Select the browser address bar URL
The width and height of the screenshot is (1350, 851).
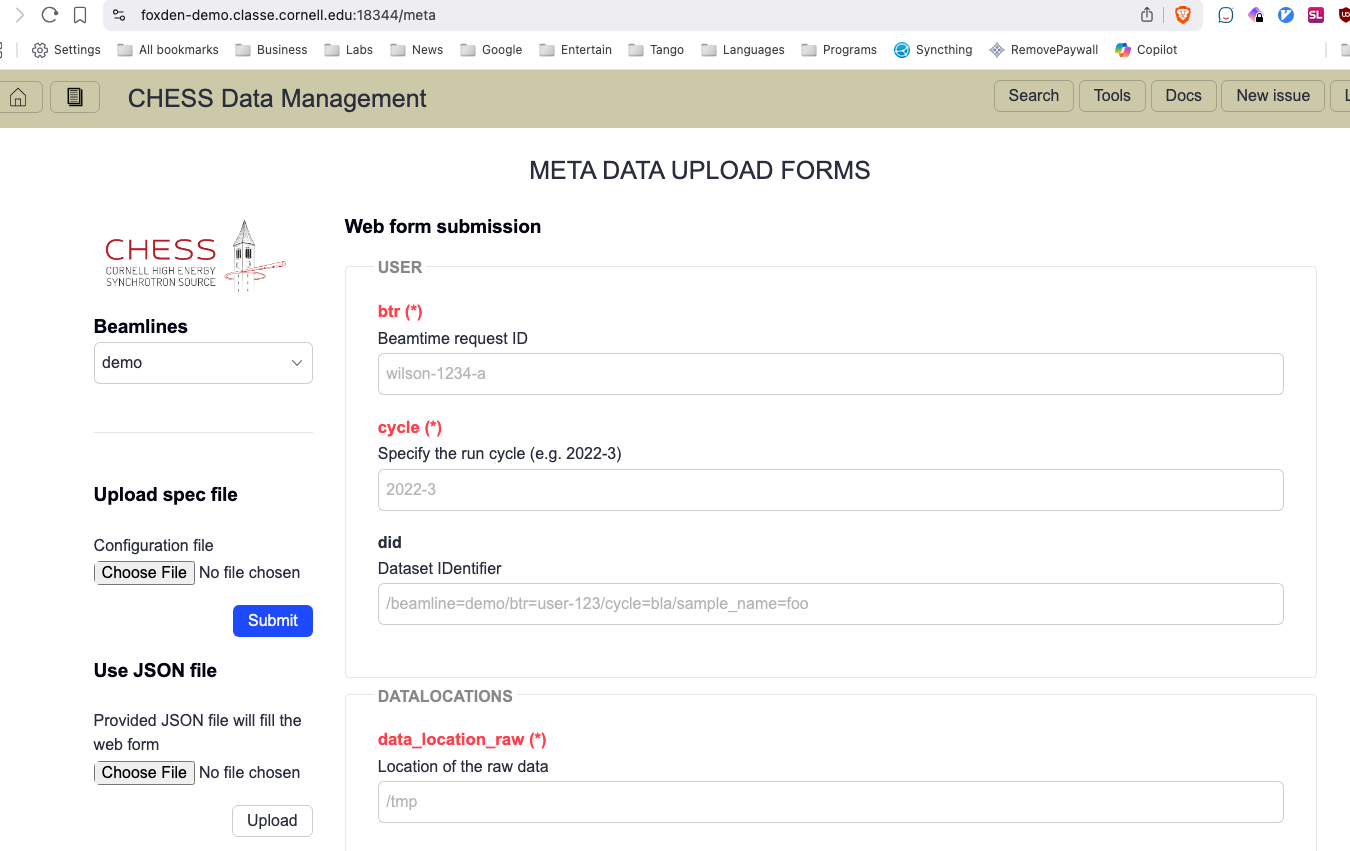coord(288,15)
